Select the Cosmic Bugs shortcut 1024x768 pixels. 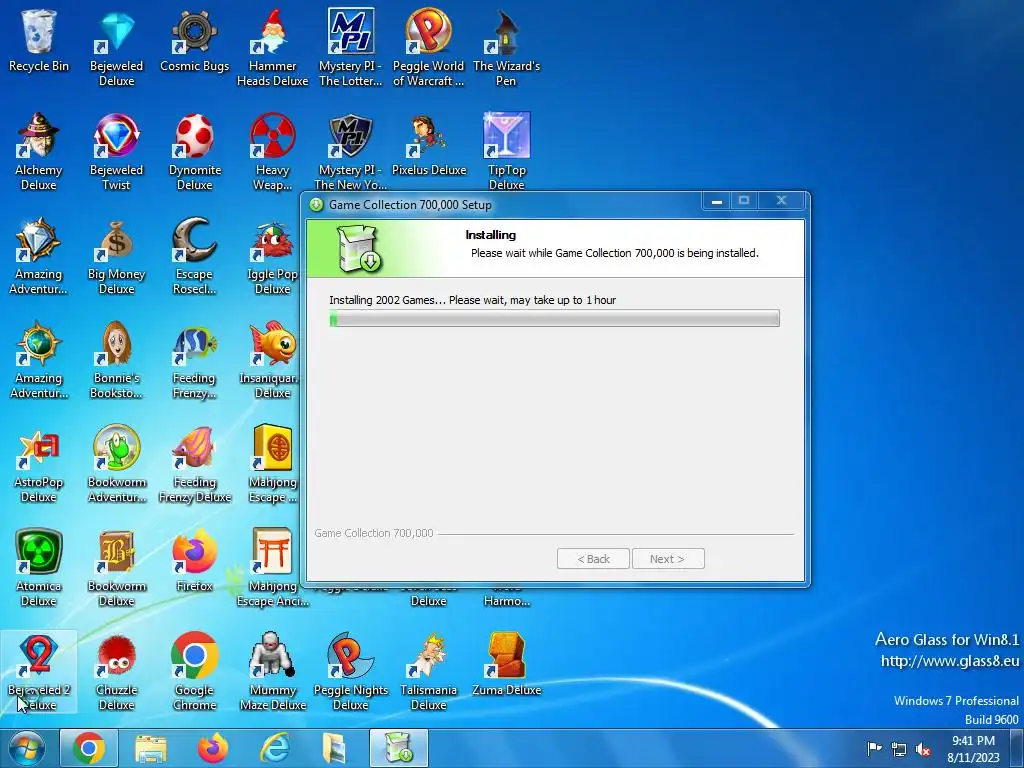tap(195, 40)
